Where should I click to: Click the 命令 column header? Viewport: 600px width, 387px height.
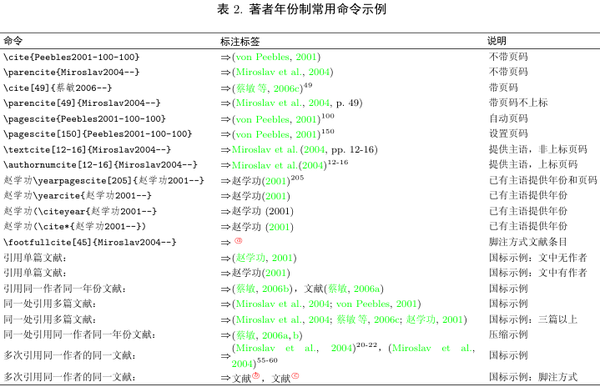(x=13, y=41)
